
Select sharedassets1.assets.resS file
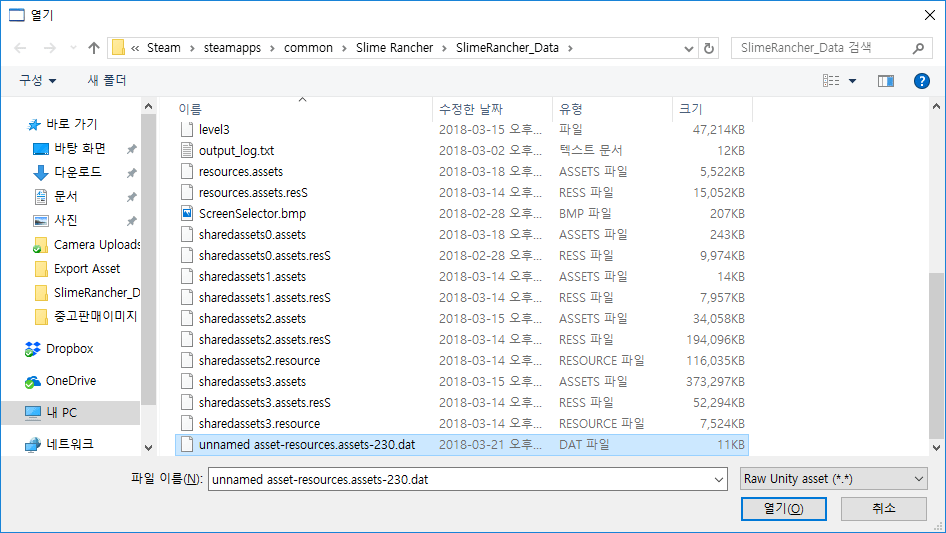pos(462,298)
